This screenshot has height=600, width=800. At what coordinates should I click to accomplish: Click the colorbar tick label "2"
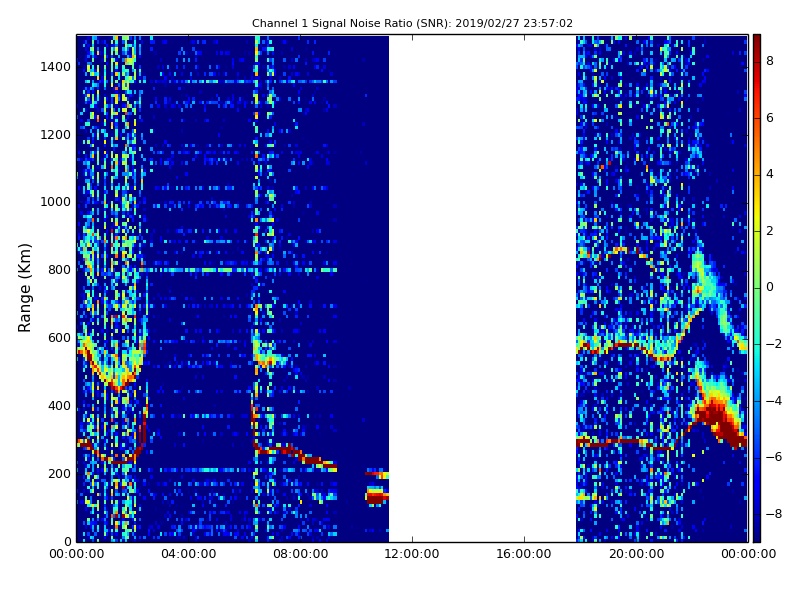point(770,231)
